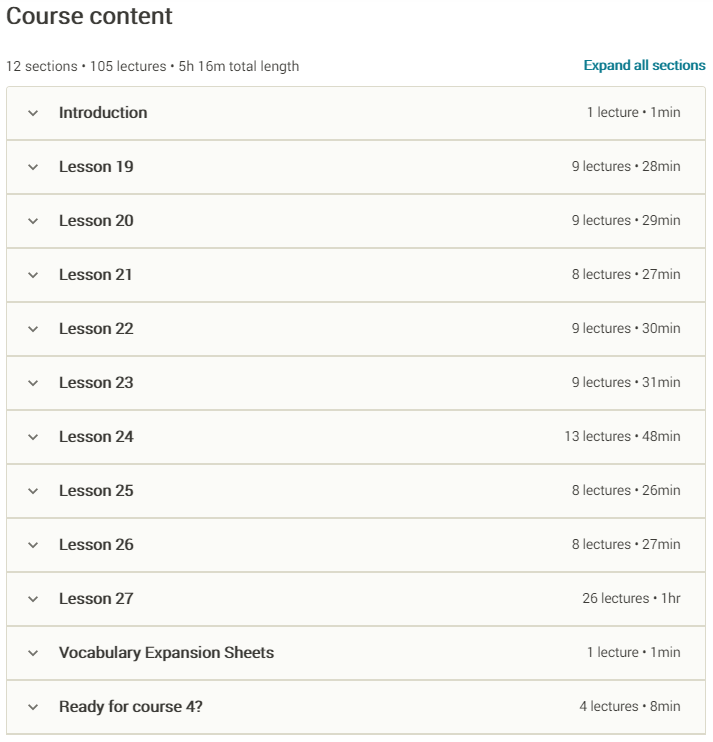This screenshot has height=742, width=713.
Task: Expand Vocabulary Expansion Sheets chevron
Action: 33,653
